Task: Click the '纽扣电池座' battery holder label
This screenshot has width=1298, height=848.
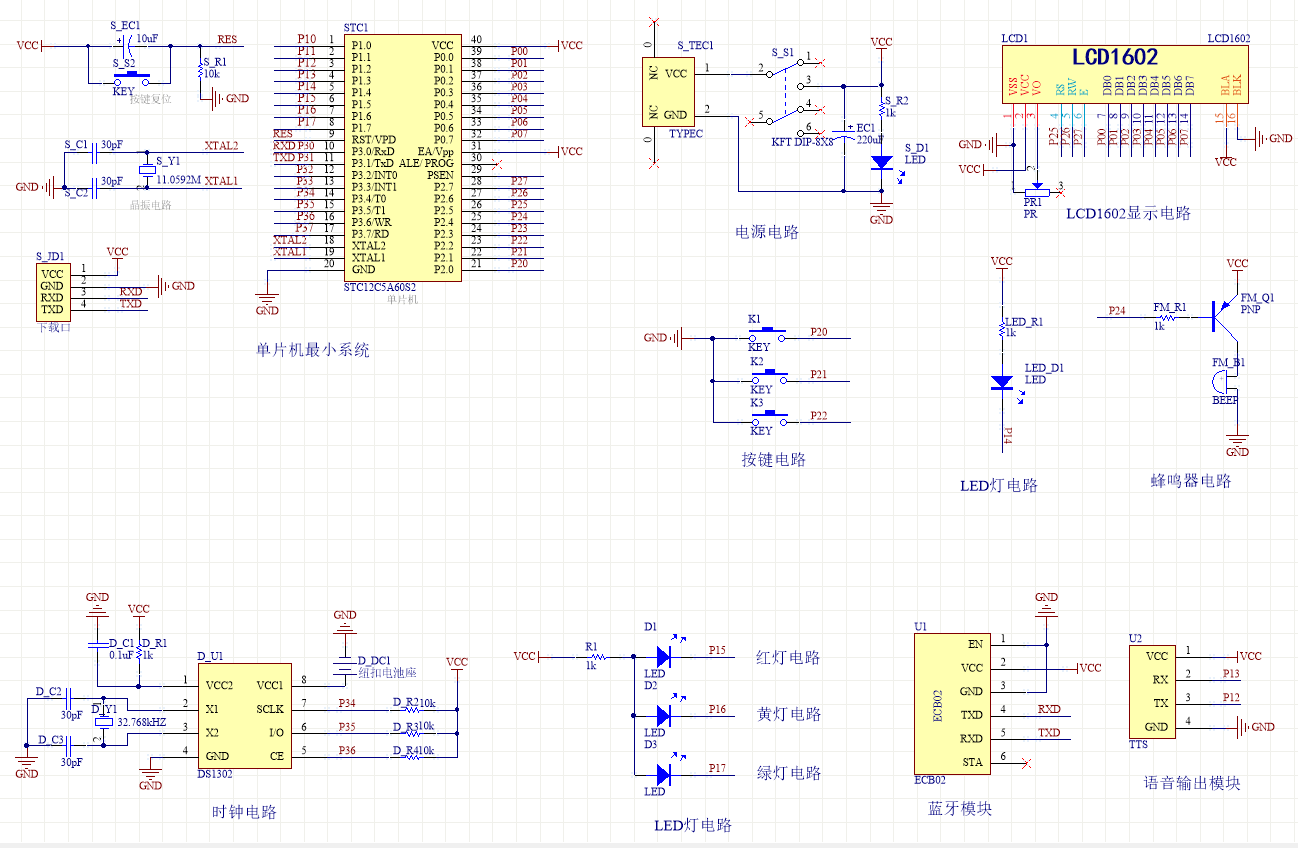Action: tap(386, 673)
